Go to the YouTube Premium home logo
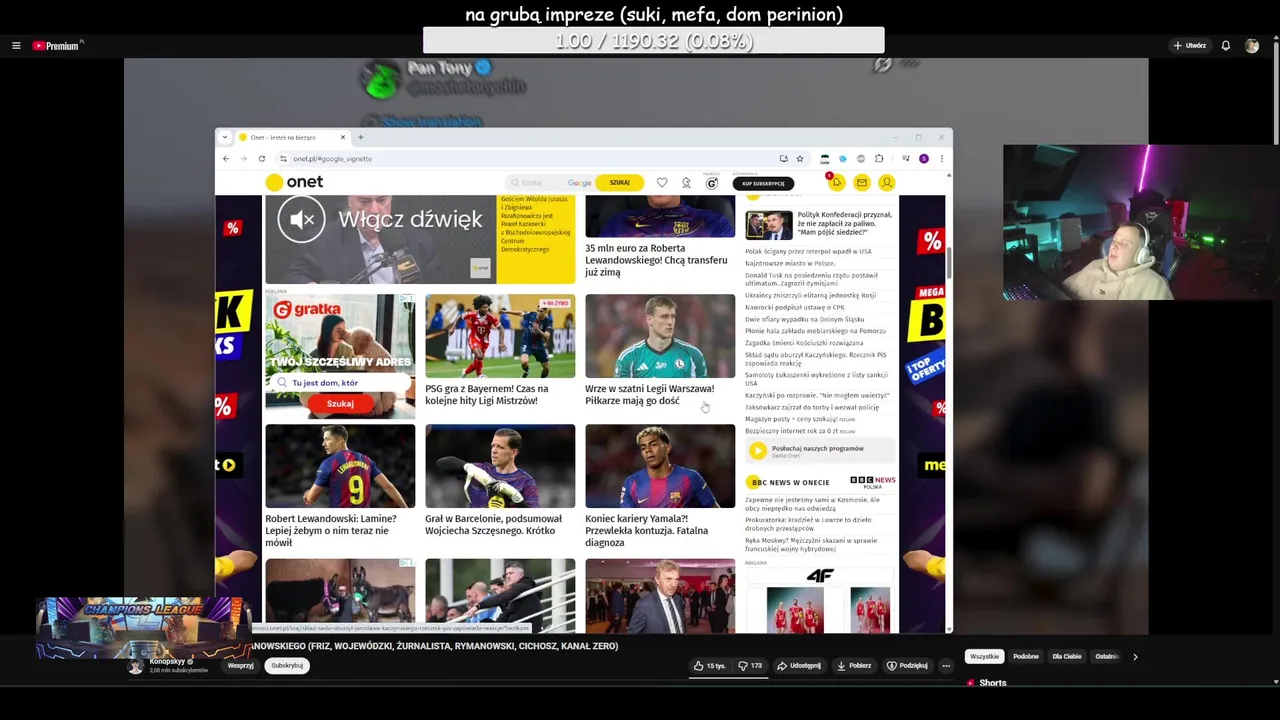This screenshot has width=1280, height=720. pos(56,46)
